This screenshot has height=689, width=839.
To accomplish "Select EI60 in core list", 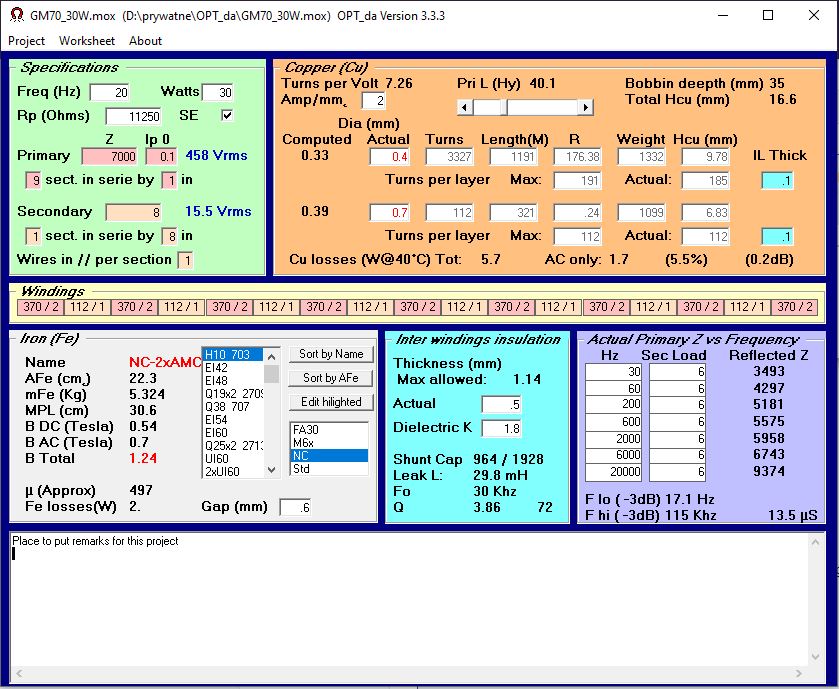I will coord(233,432).
